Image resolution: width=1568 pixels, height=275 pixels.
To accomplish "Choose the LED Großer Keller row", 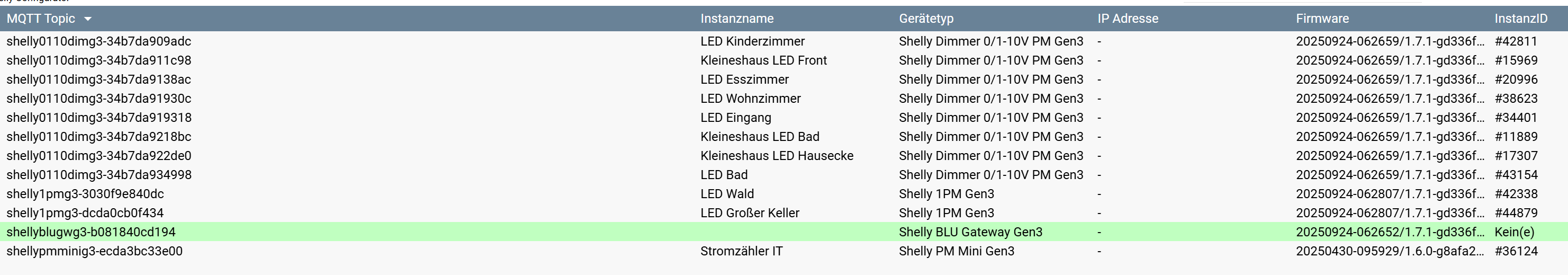I will (749, 213).
